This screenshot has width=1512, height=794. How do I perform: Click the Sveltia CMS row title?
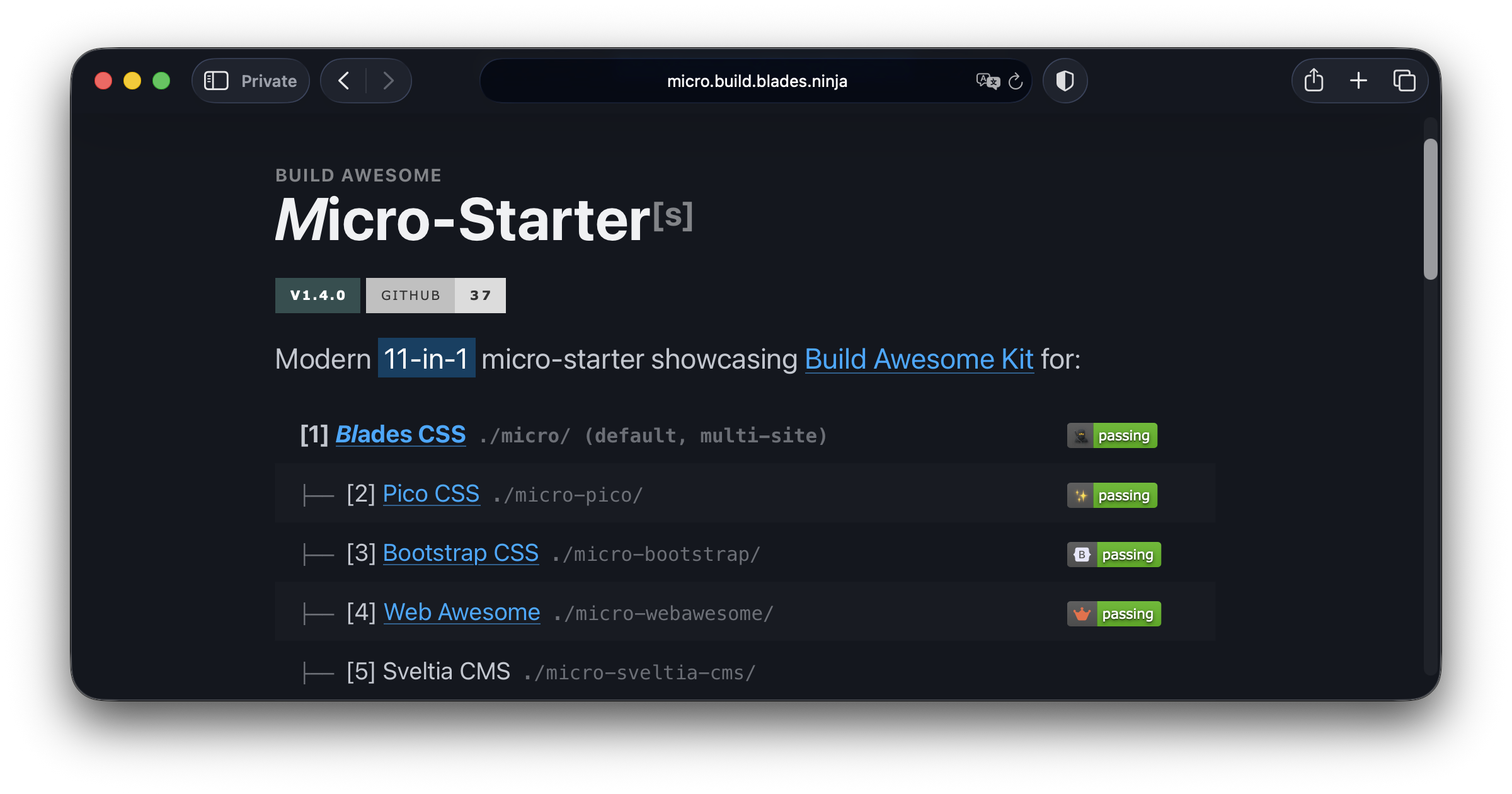click(447, 671)
